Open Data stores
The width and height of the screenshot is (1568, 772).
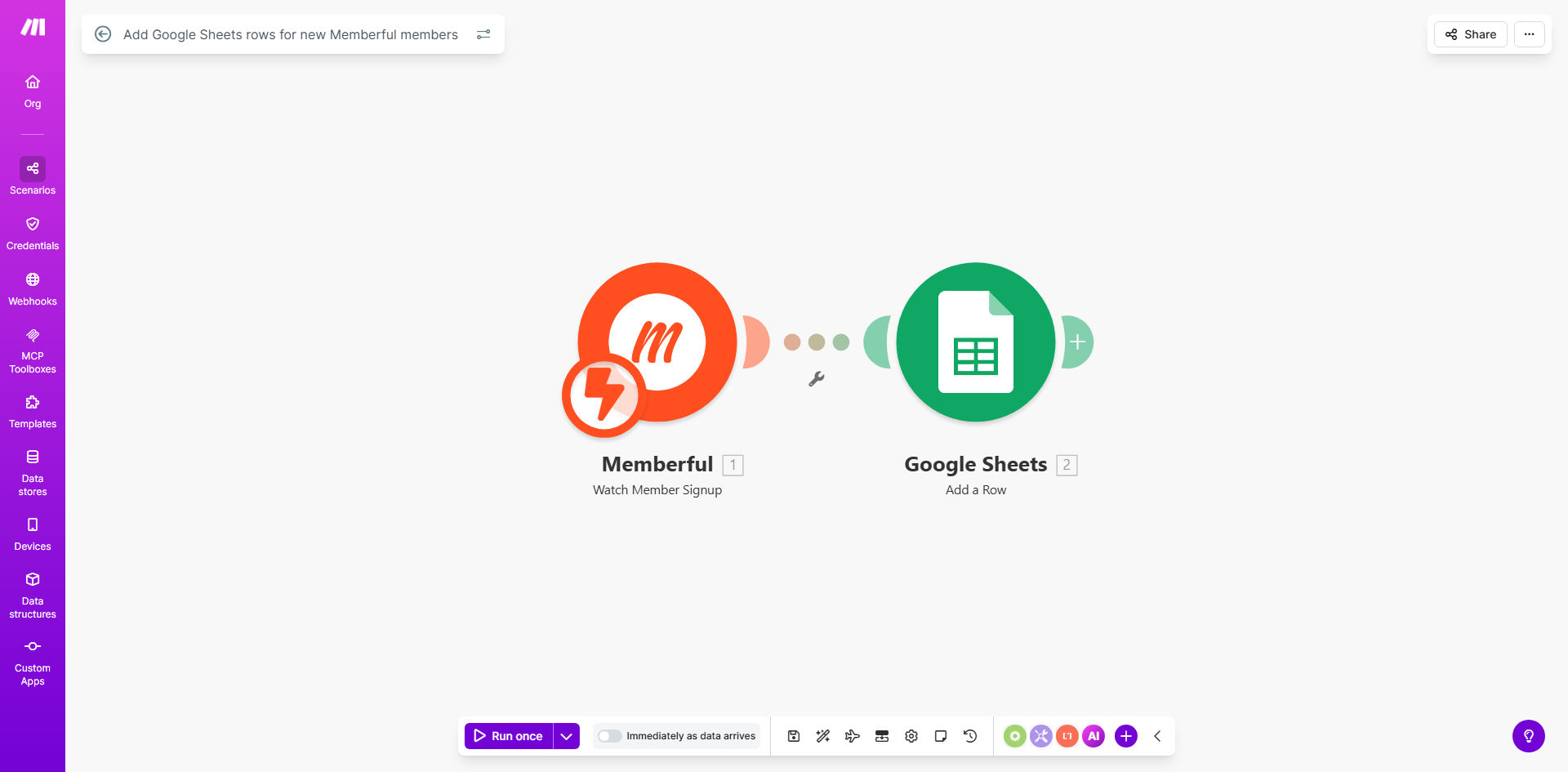pos(33,473)
